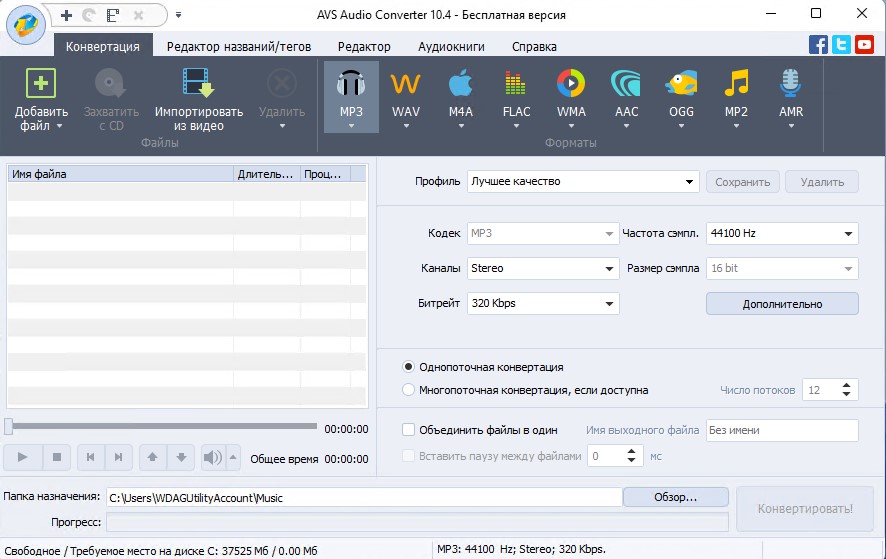Screen dimensions: 886x559
Task: Enable Объединить файлы в один checkbox
Action: [408, 430]
